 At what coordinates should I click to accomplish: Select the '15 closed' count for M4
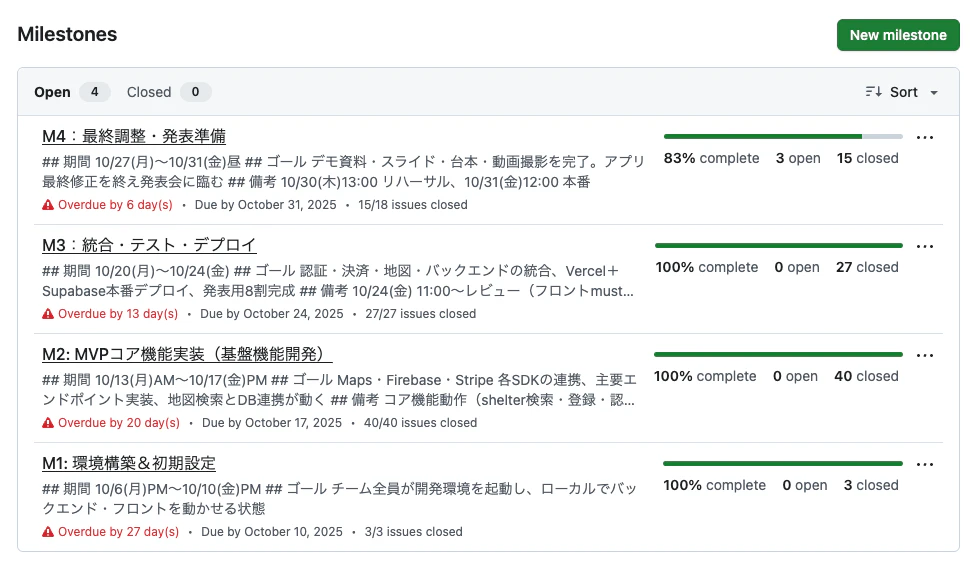click(867, 158)
